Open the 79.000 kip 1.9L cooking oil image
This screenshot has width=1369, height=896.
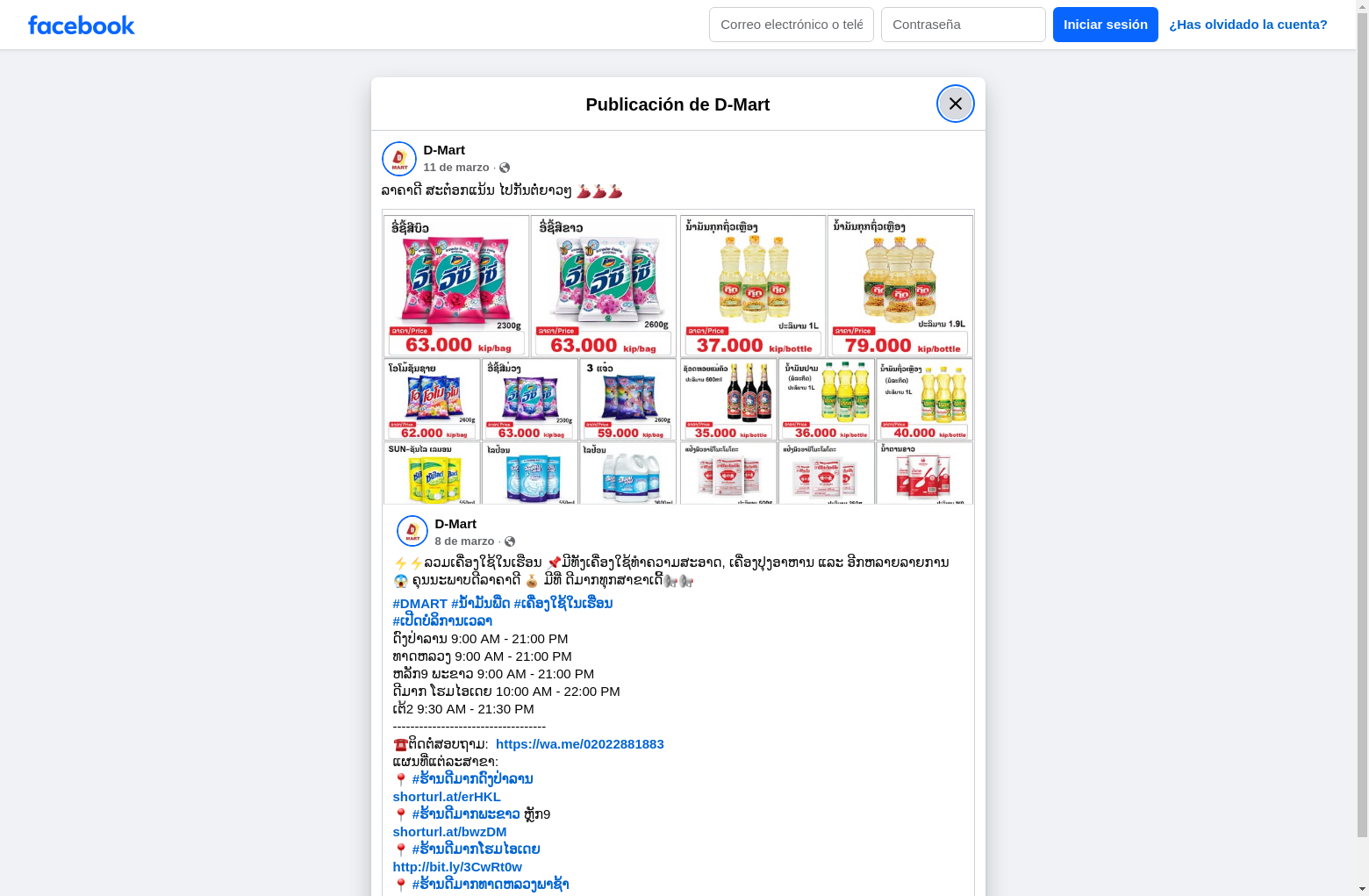[900, 286]
